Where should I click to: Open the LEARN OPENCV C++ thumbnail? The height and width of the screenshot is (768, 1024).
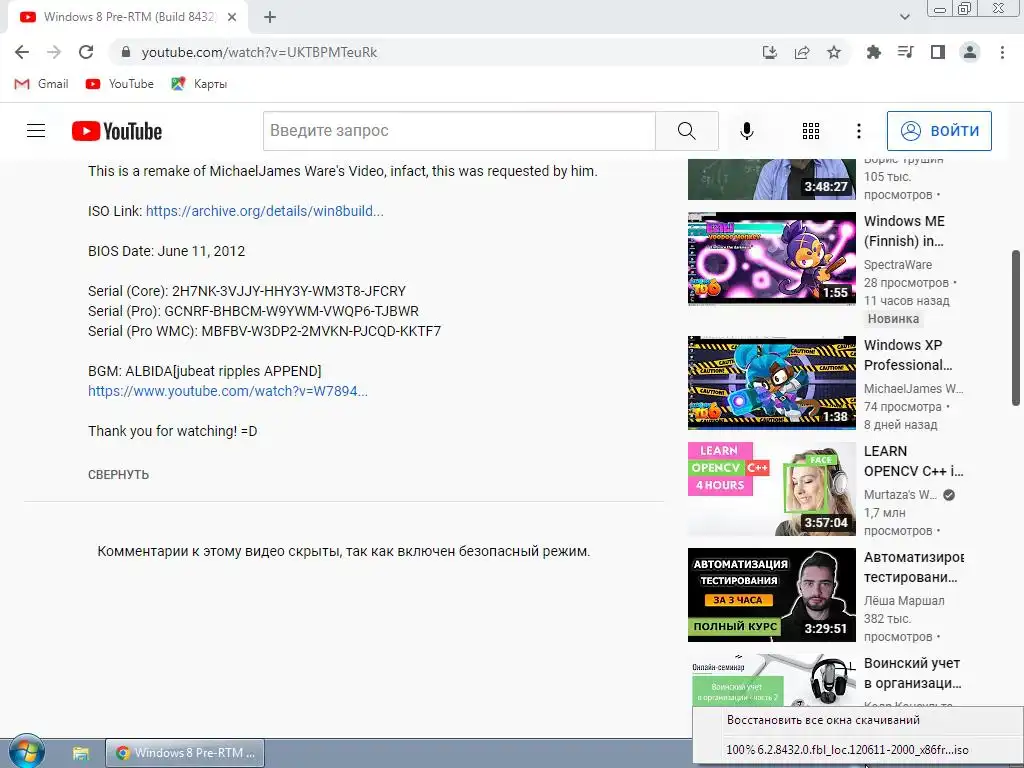(x=771, y=488)
